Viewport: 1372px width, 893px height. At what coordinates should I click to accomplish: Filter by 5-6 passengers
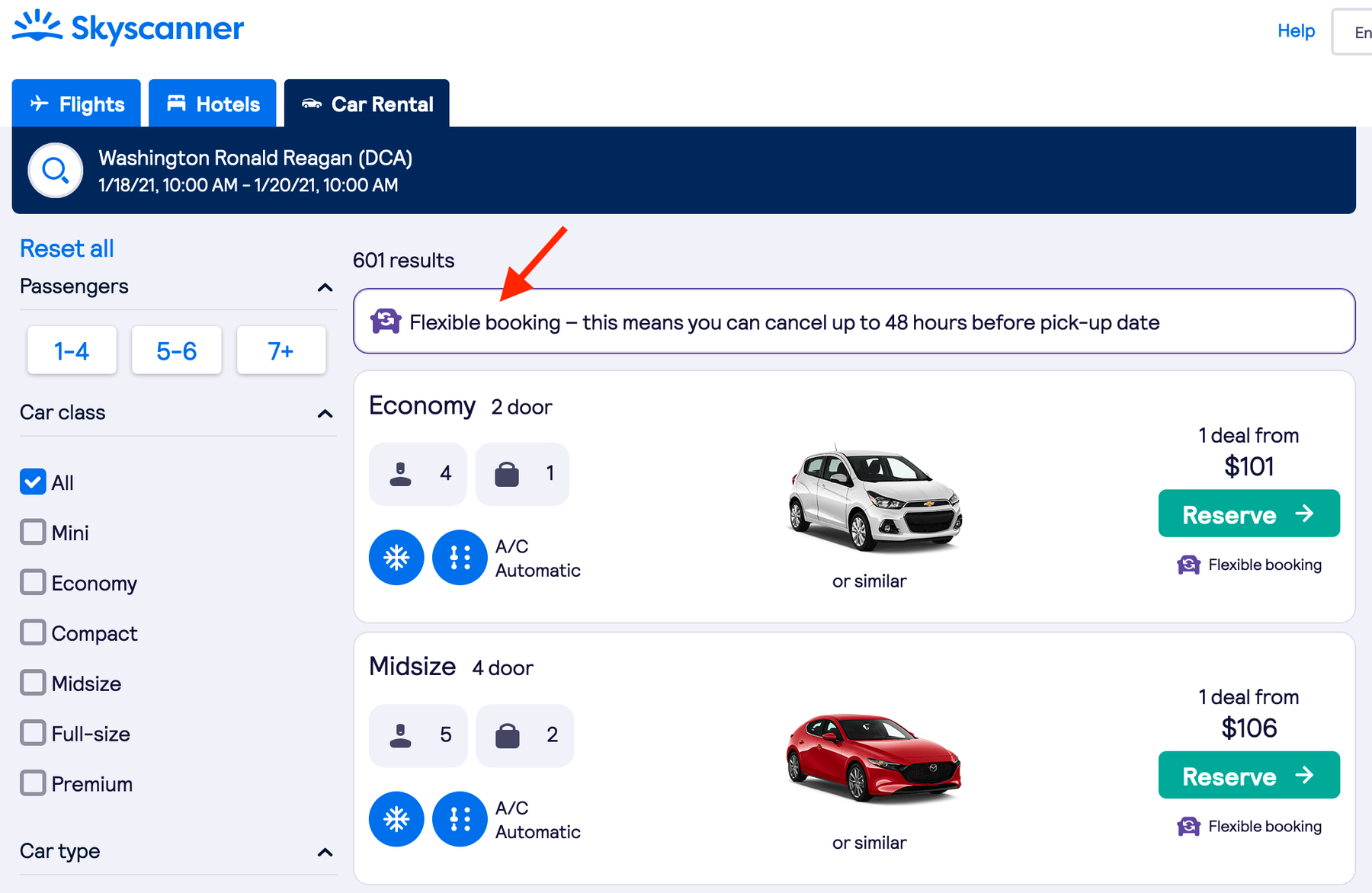177,350
